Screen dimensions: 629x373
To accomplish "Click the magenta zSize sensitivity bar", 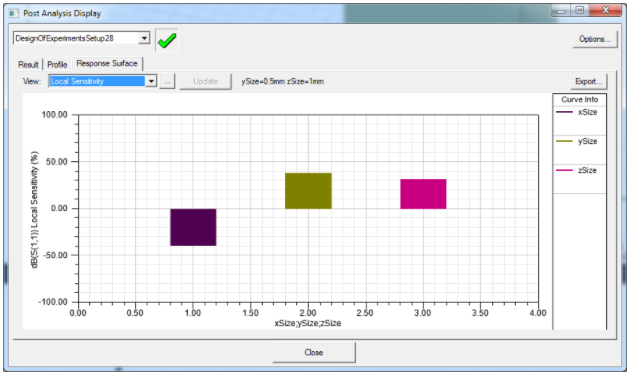I will (x=423, y=194).
